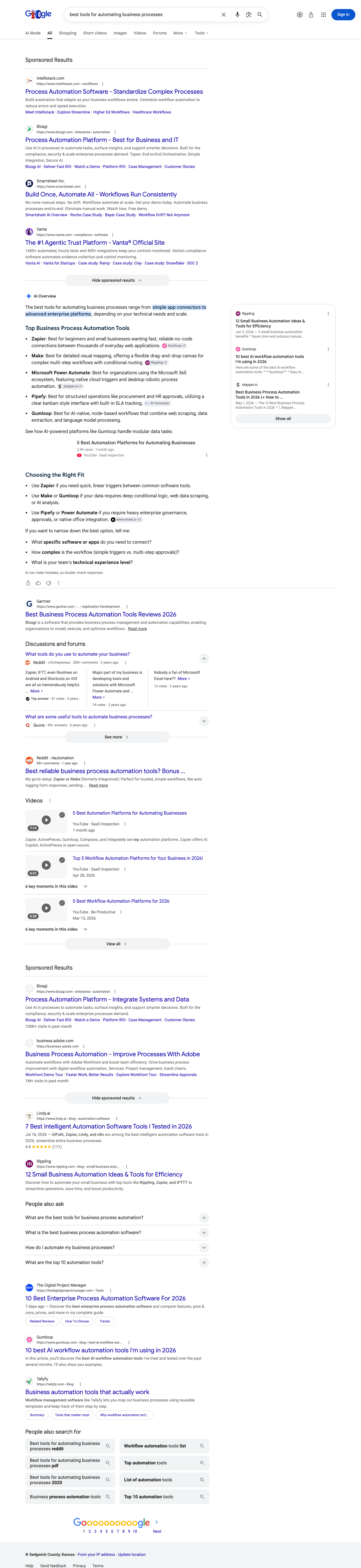This screenshot has width=361, height=1568.
Task: Switch to AI Mode tab
Action: click(33, 33)
